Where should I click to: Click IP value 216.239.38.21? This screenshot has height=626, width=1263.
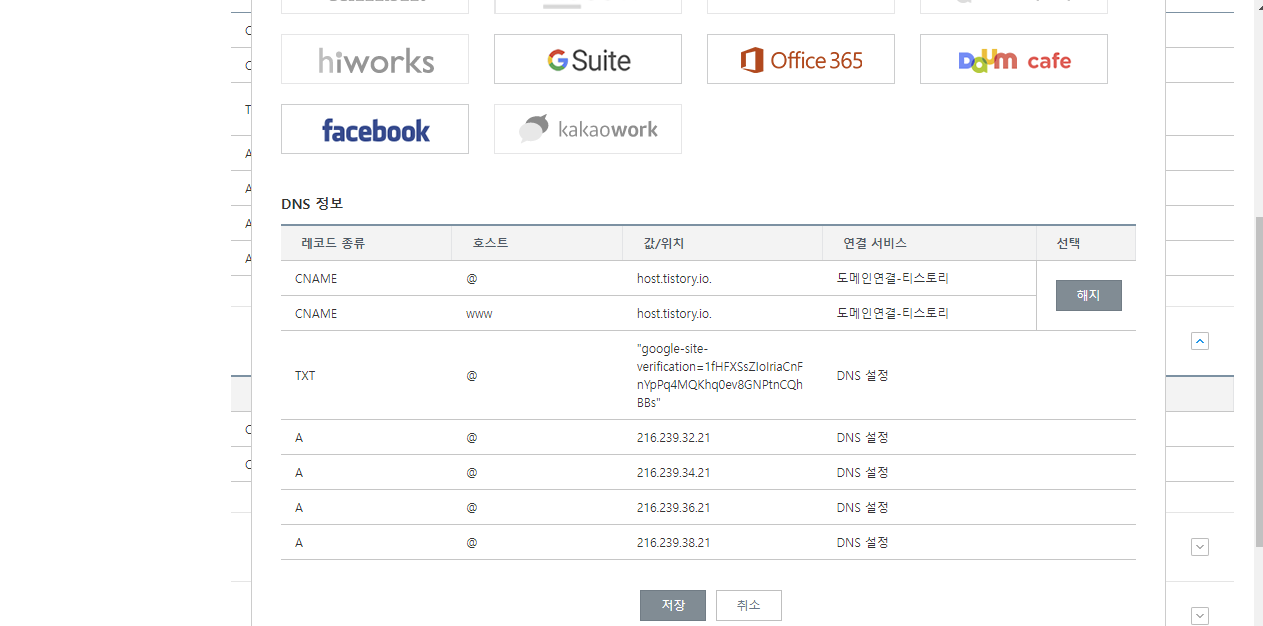point(673,542)
